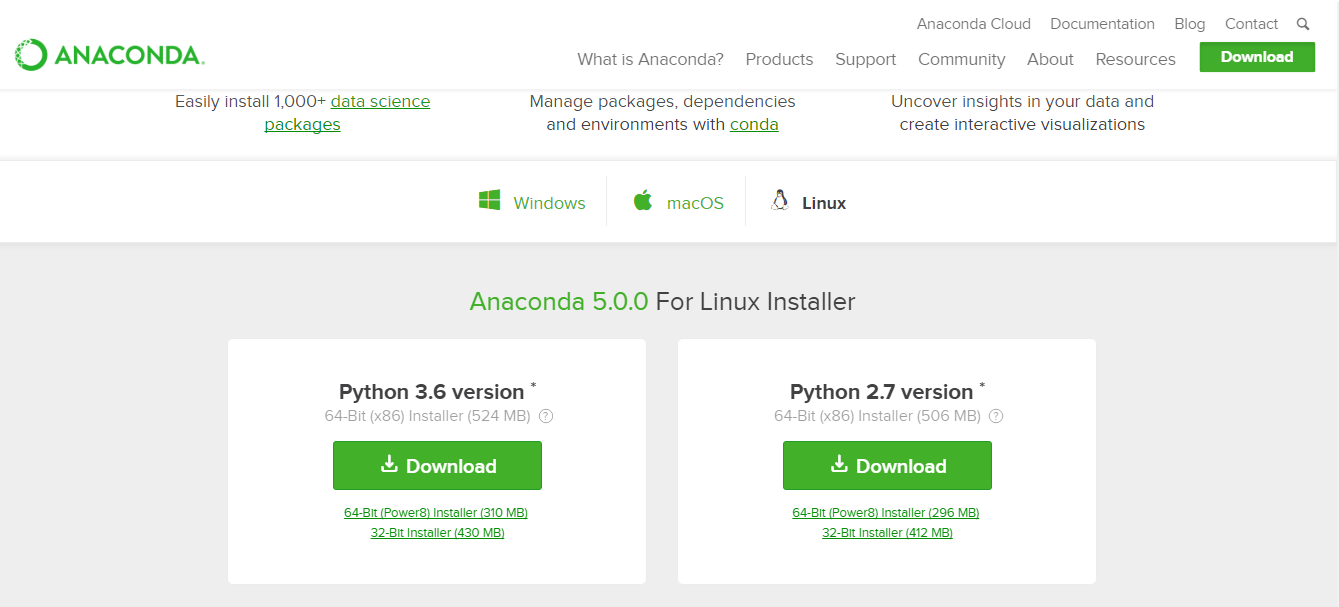Image resolution: width=1339 pixels, height=607 pixels.
Task: Download the Python 3.6 version installer
Action: 437,466
